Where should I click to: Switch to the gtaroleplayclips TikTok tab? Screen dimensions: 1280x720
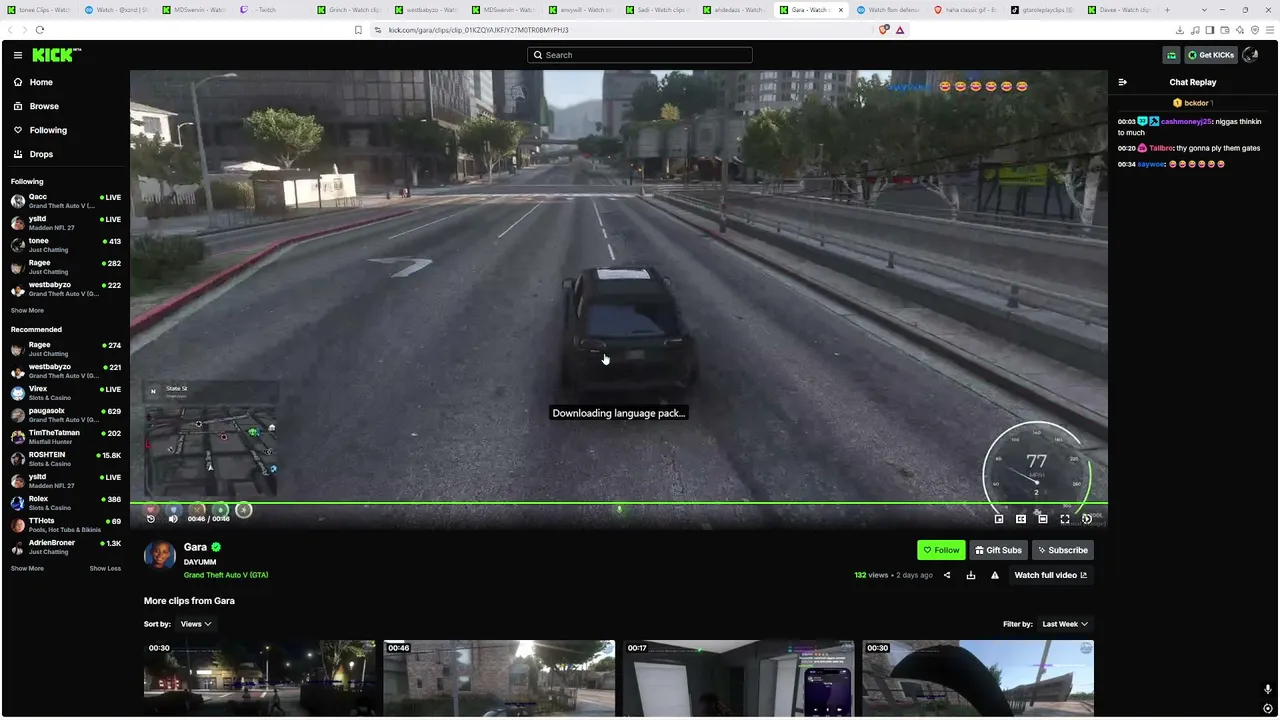pos(1042,10)
